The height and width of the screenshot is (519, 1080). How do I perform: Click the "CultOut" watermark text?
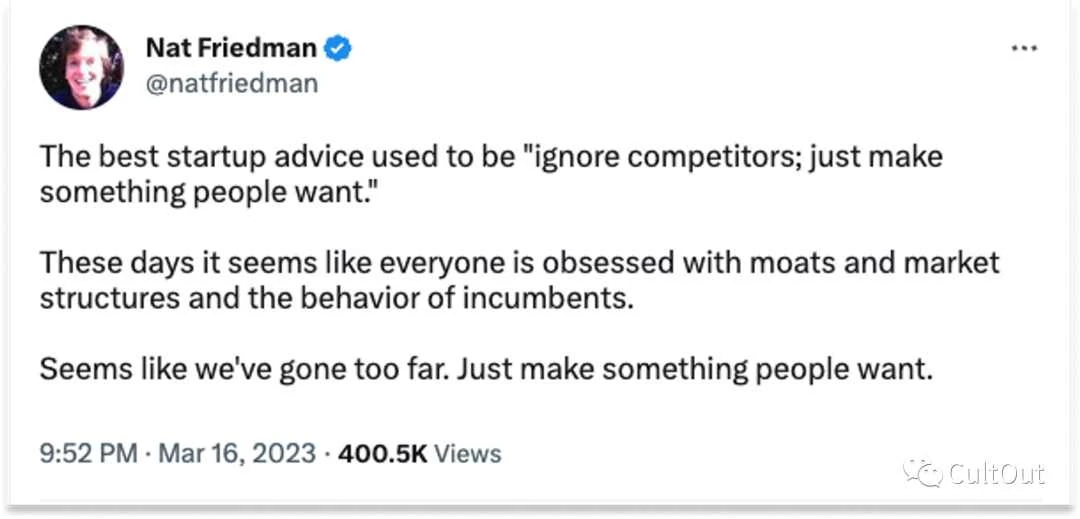tap(996, 473)
